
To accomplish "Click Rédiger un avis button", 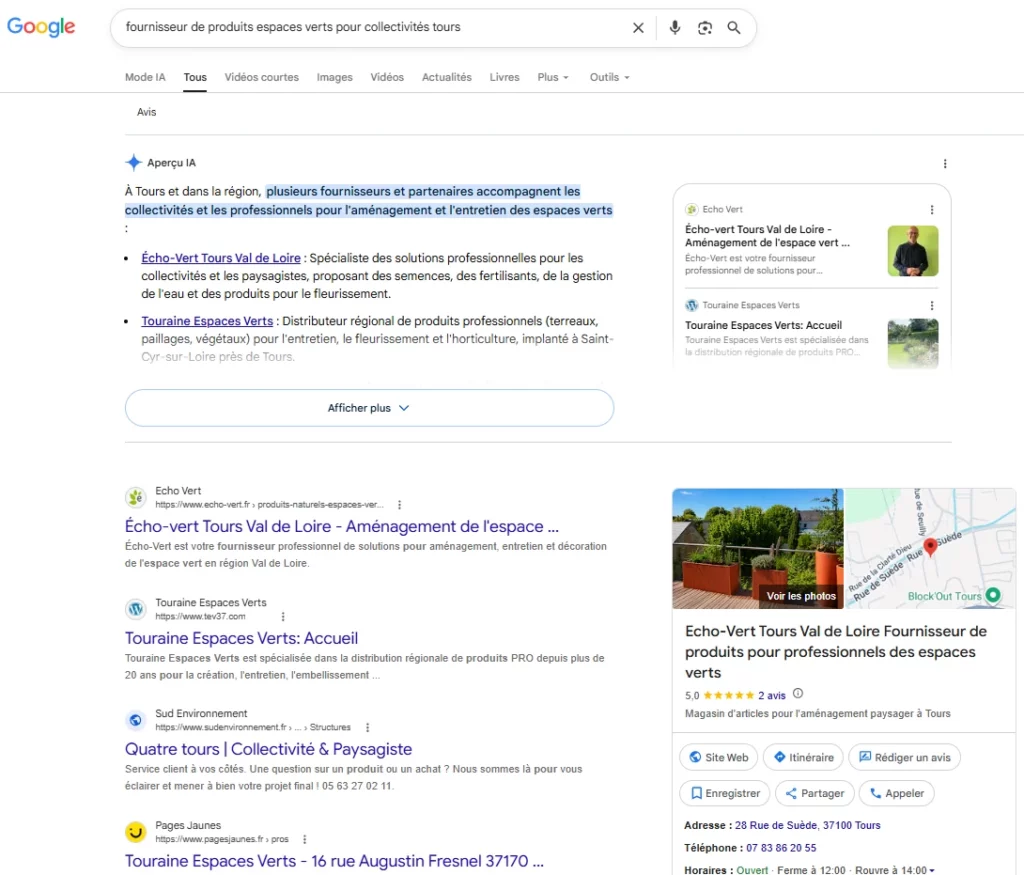I will (x=904, y=757).
